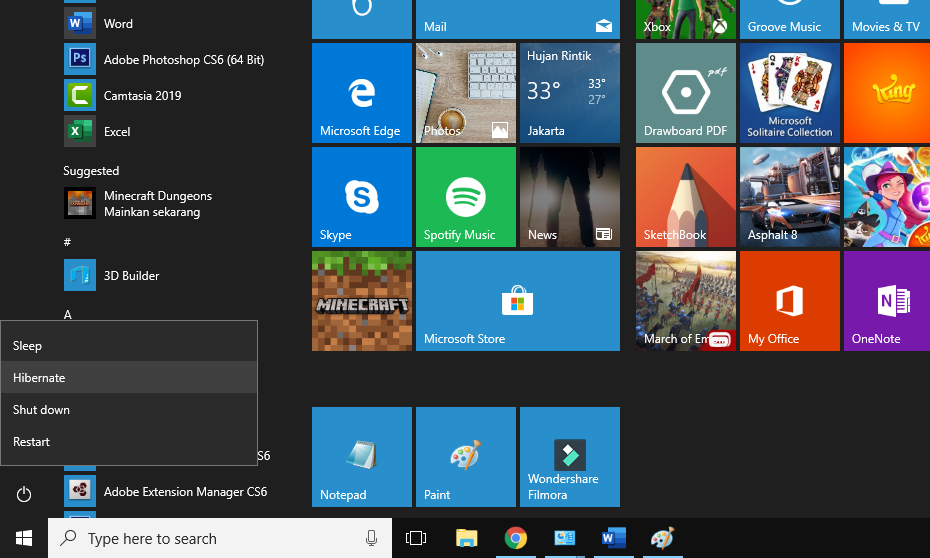Choose Hibernate from the power menu
This screenshot has height=558, width=930.
(x=129, y=377)
